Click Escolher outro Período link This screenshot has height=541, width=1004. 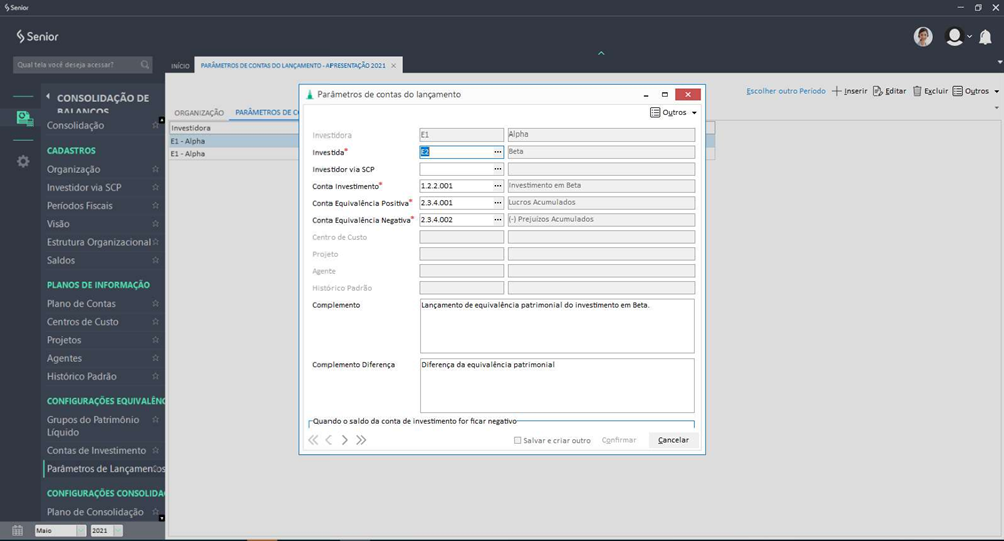click(x=785, y=91)
